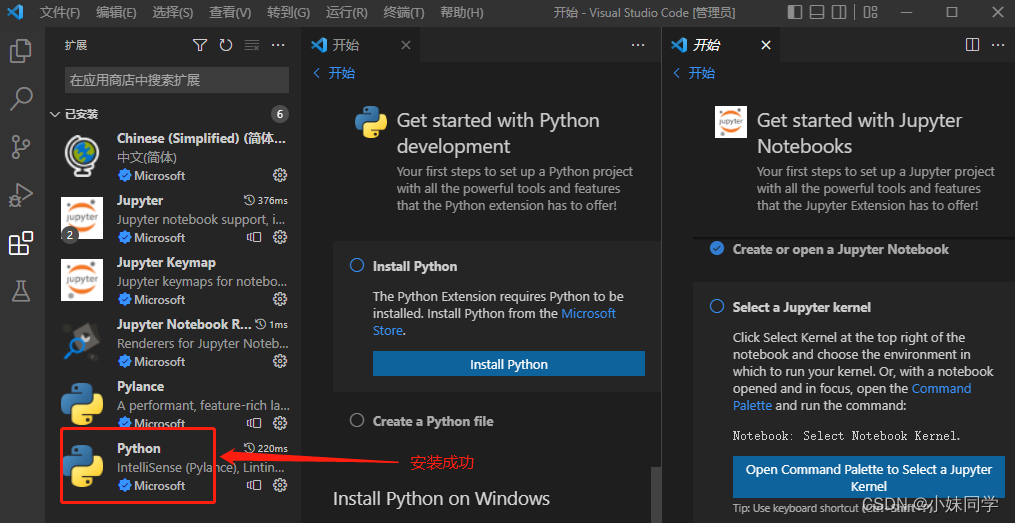
Task: Open manage gear for Chinese (Simplified) extension
Action: [280, 175]
